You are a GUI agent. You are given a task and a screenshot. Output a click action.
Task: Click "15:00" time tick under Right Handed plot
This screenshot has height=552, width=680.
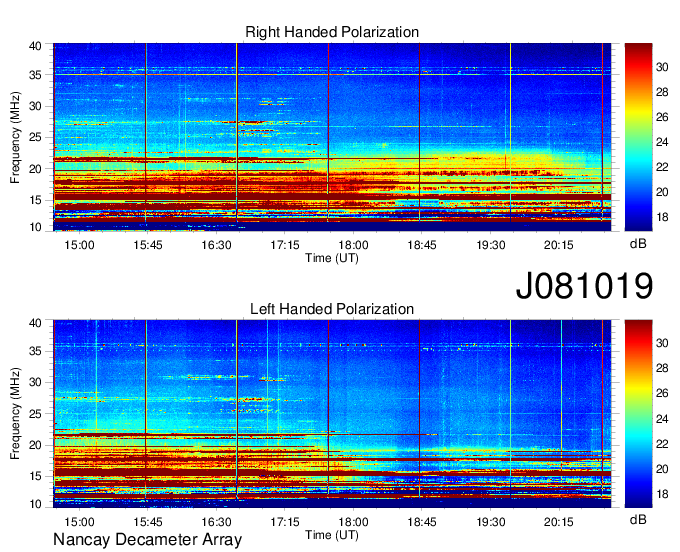pyautogui.click(x=79, y=245)
